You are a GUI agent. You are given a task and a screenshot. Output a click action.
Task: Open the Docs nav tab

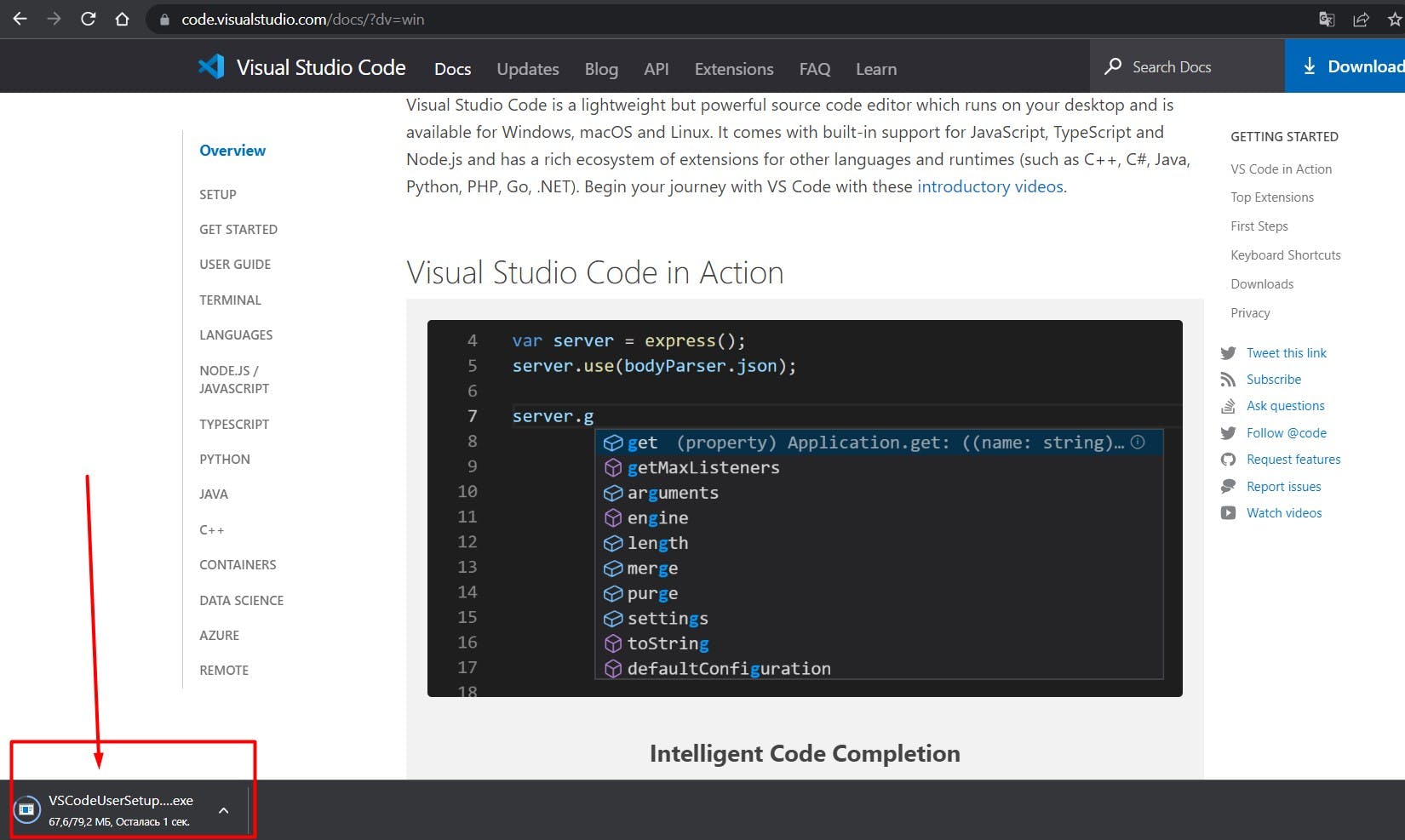point(452,69)
